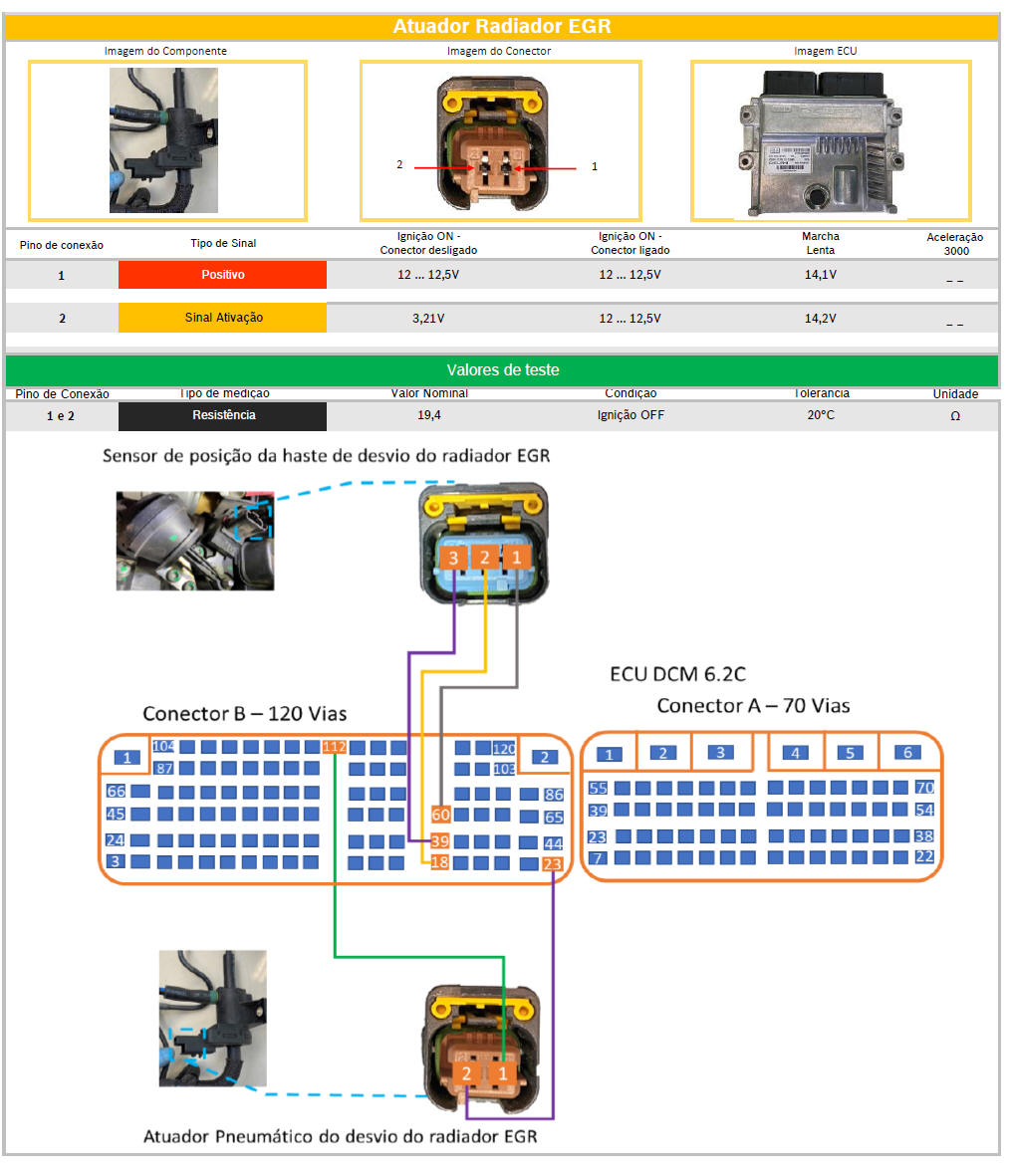Viewport: 1010px width, 1176px height.
Task: Select the yellow Sinal Ativação cell
Action: [x=222, y=318]
